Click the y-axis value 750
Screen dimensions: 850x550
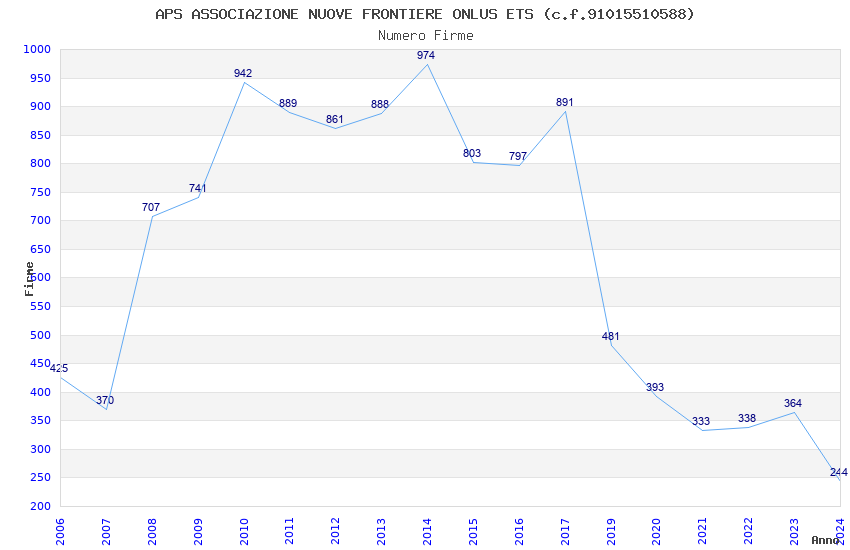[x=40, y=192]
